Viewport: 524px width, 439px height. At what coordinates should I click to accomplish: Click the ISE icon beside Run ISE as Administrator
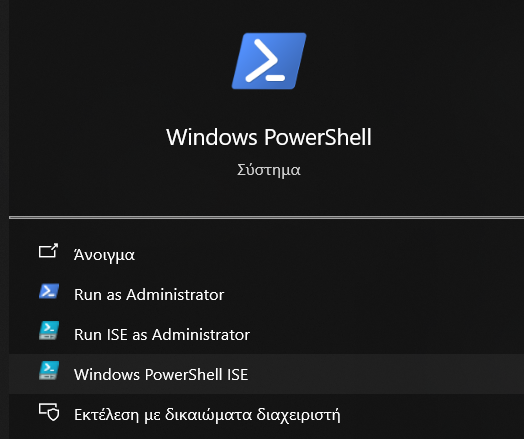coord(49,331)
